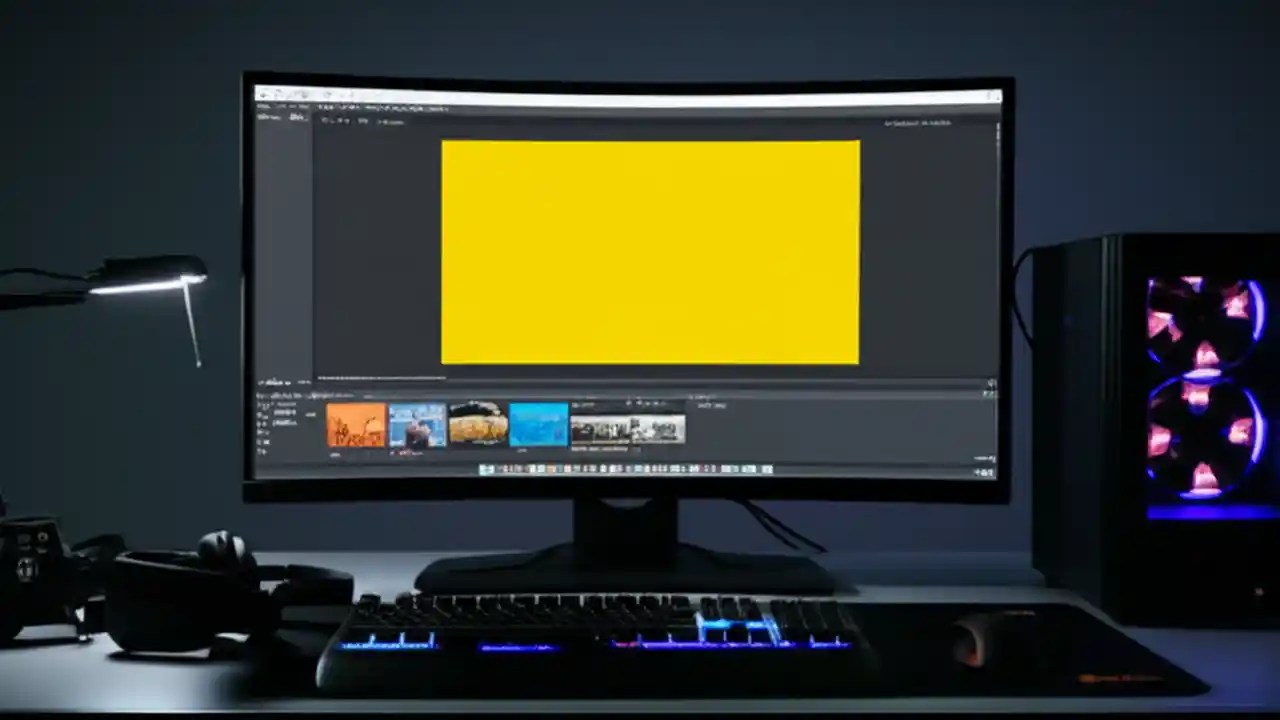The image size is (1280, 720).
Task: Select the orange clip thumbnail in the timeline
Action: pos(355,425)
